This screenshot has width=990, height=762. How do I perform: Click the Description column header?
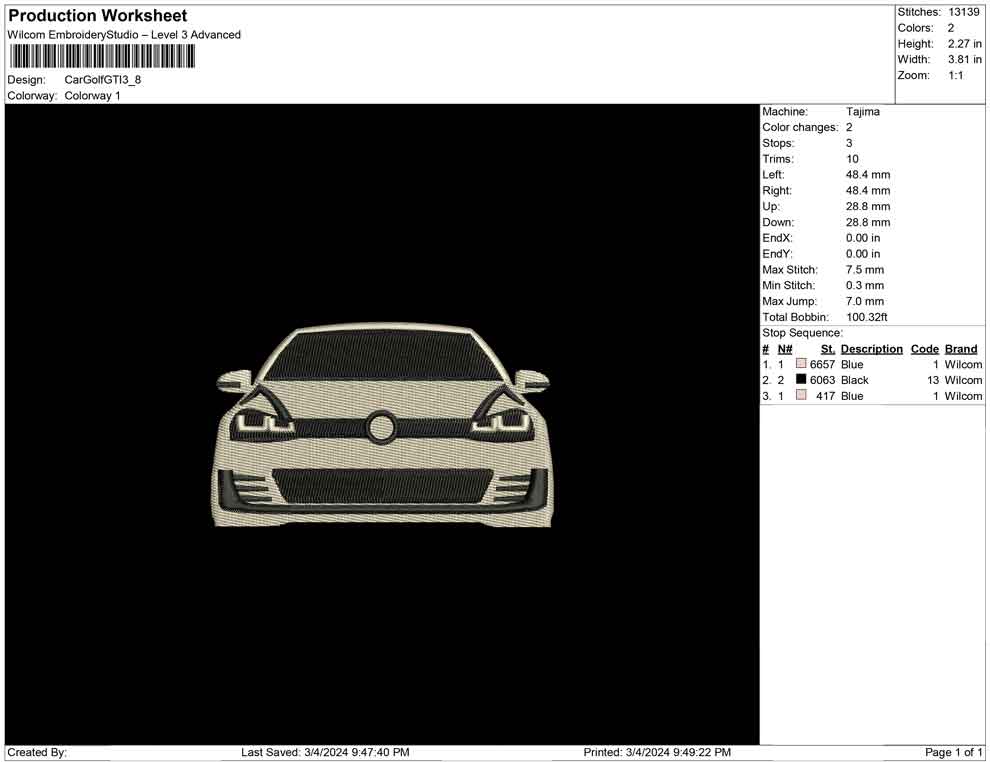point(871,349)
